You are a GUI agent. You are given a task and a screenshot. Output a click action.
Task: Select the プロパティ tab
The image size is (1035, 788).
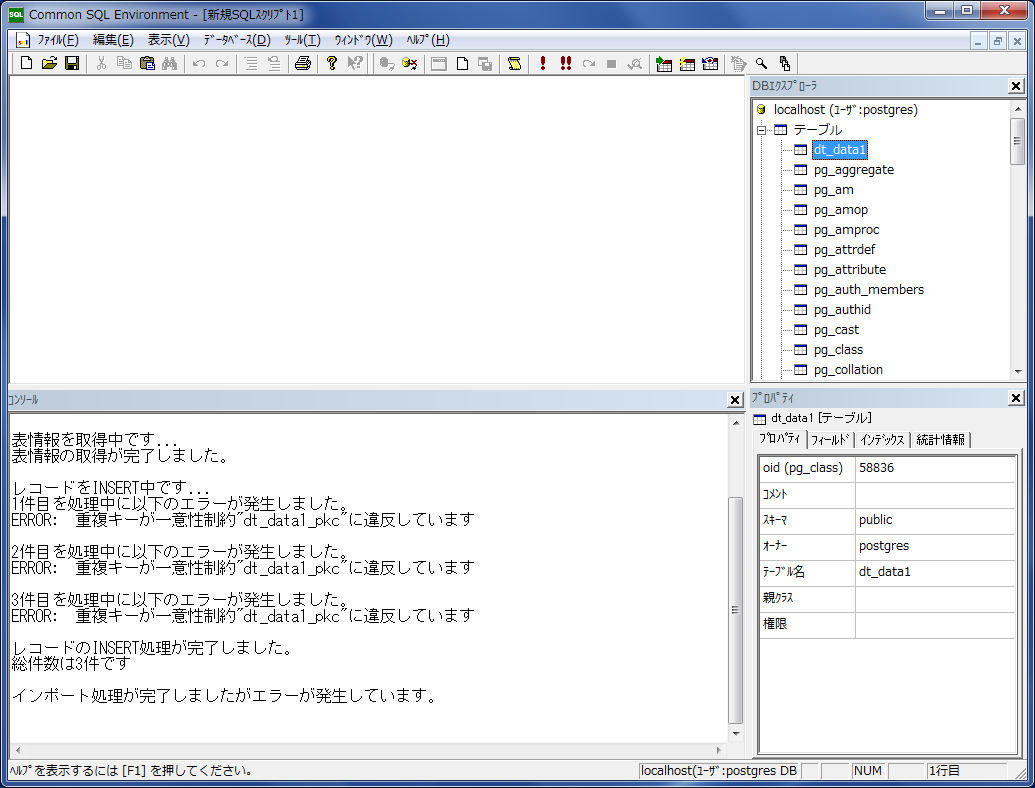pos(780,439)
